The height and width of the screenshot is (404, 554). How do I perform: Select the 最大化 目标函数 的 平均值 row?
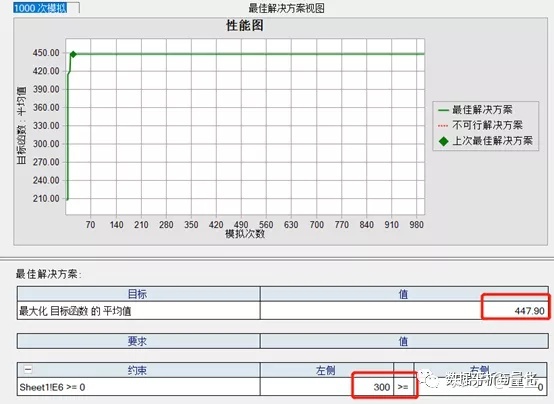[283, 311]
